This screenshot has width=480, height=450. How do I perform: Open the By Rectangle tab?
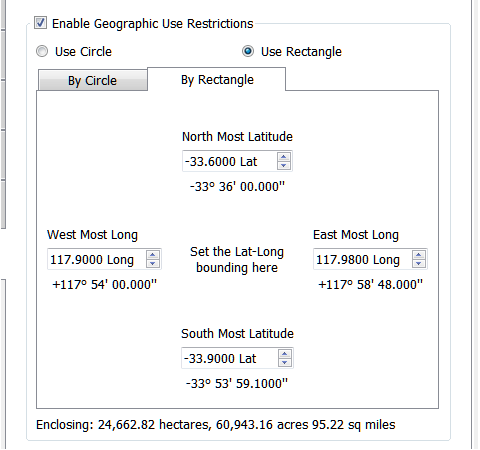coord(217,79)
